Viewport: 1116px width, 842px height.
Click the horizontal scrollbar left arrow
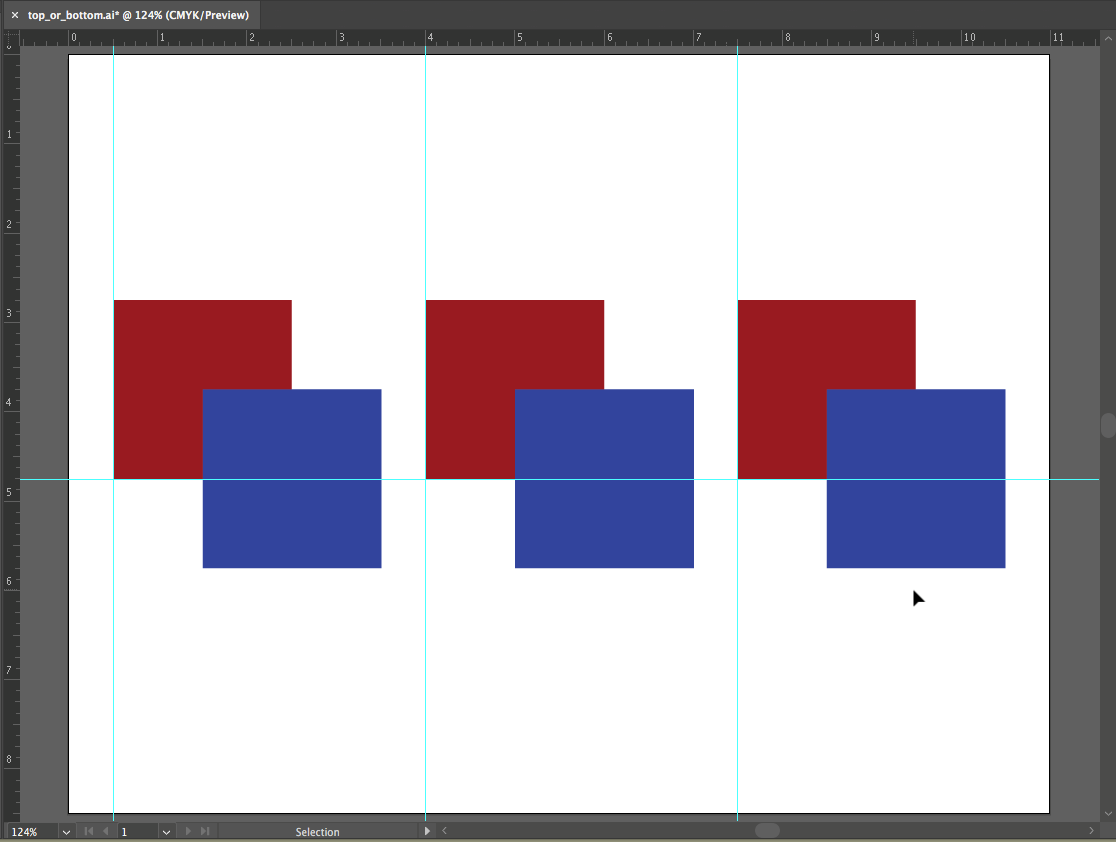(444, 831)
